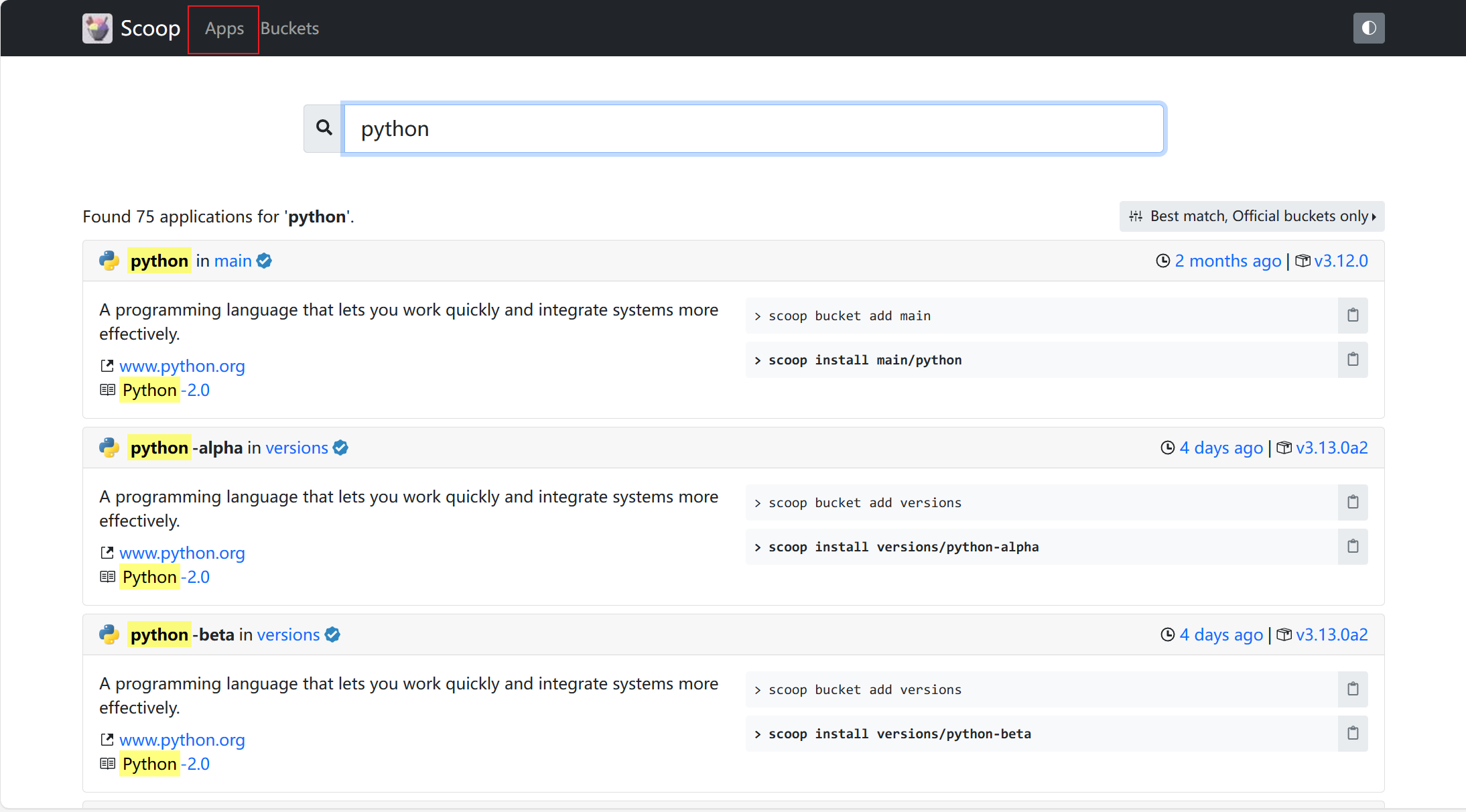
Task: Click external link icon in python-alpha card
Action: (107, 553)
